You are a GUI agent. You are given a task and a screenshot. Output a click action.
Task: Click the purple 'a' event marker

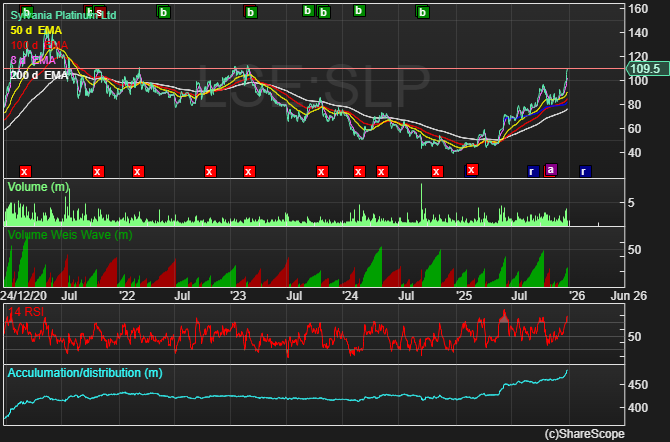click(550, 171)
